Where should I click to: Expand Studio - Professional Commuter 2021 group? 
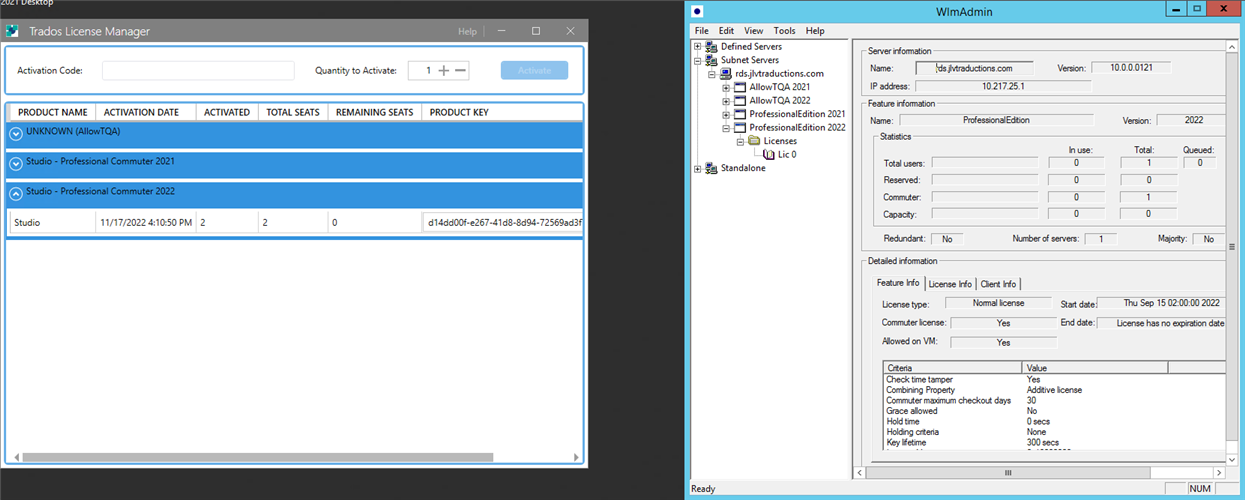point(16,163)
